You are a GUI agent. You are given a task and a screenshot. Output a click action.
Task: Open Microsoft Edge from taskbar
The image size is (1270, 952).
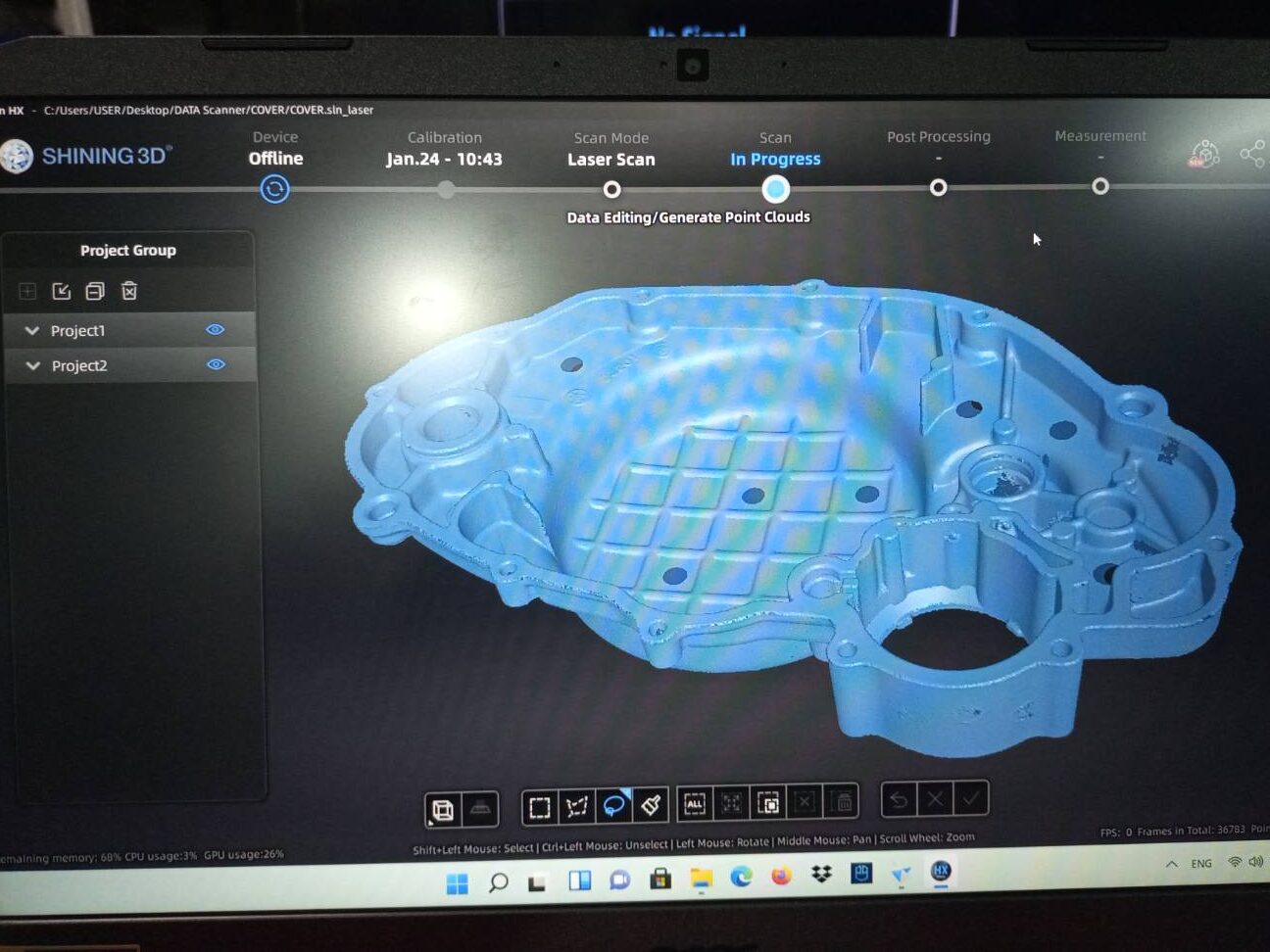pos(741,877)
